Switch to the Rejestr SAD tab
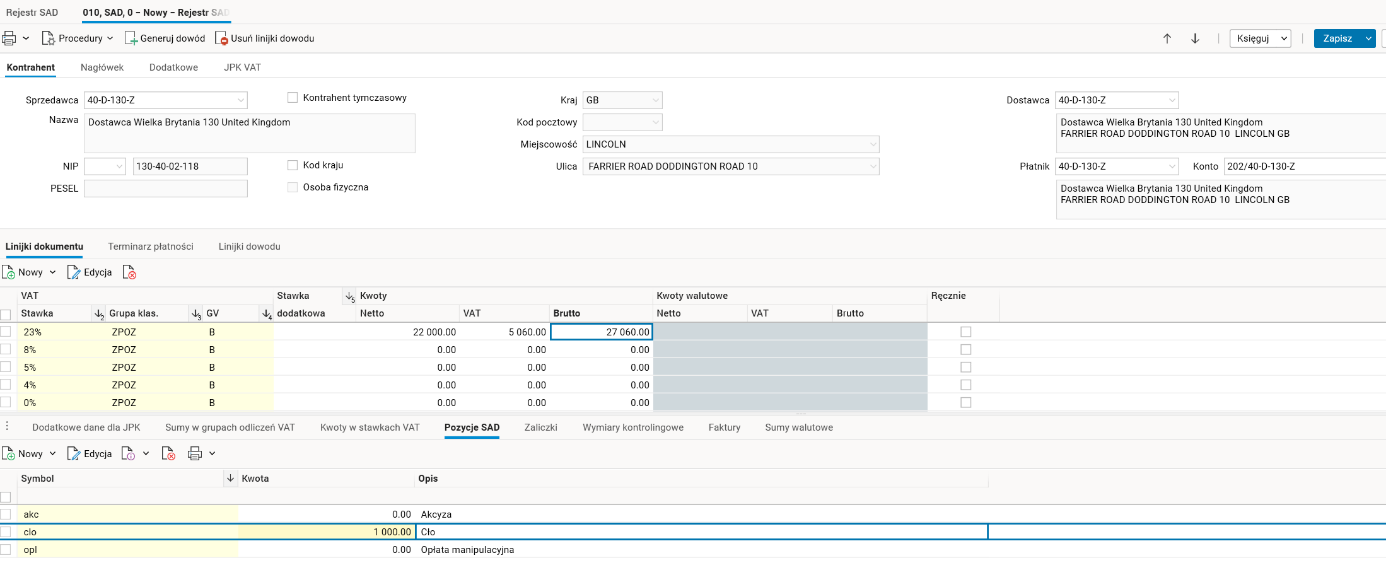Screen dimensions: 1386x587 tap(32, 11)
